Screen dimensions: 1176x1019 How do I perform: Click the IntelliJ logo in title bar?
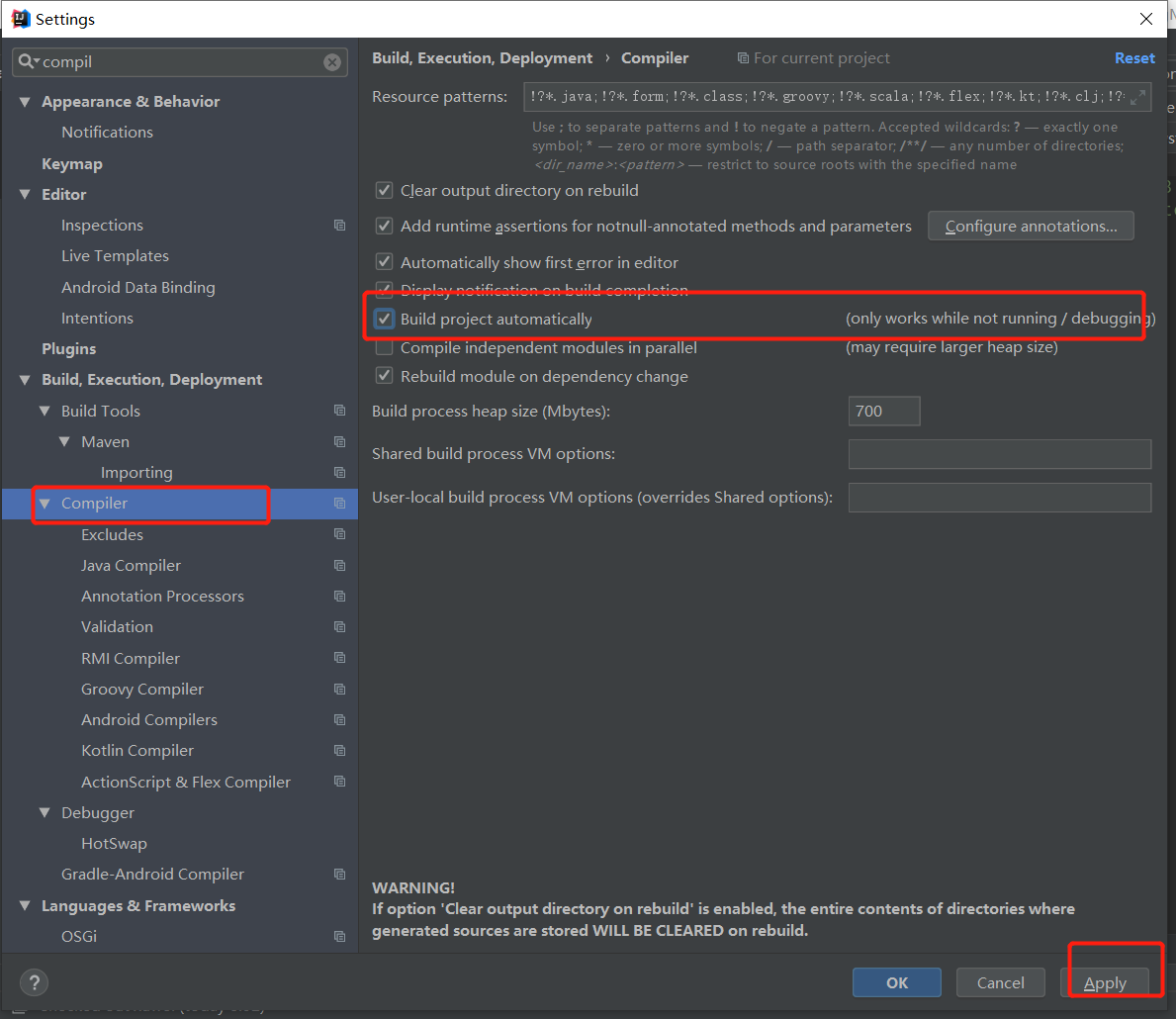coord(20,19)
